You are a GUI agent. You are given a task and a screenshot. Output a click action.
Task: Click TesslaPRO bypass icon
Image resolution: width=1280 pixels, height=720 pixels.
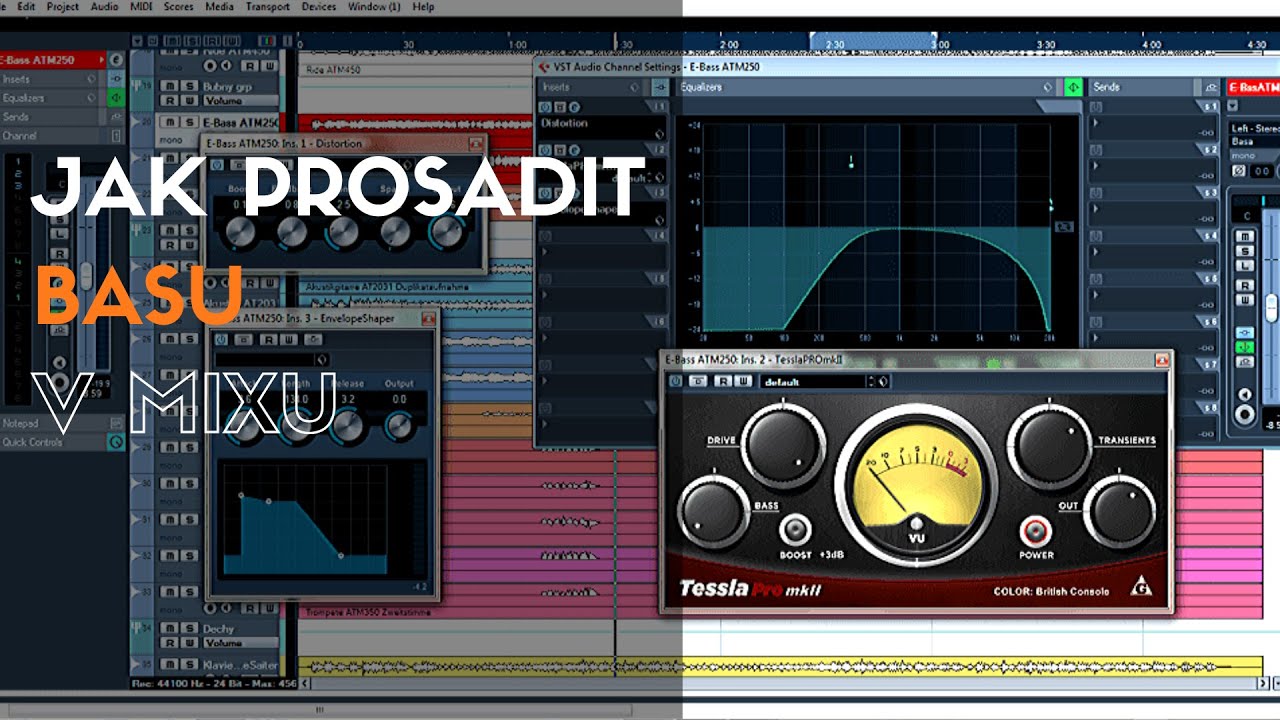[x=699, y=381]
